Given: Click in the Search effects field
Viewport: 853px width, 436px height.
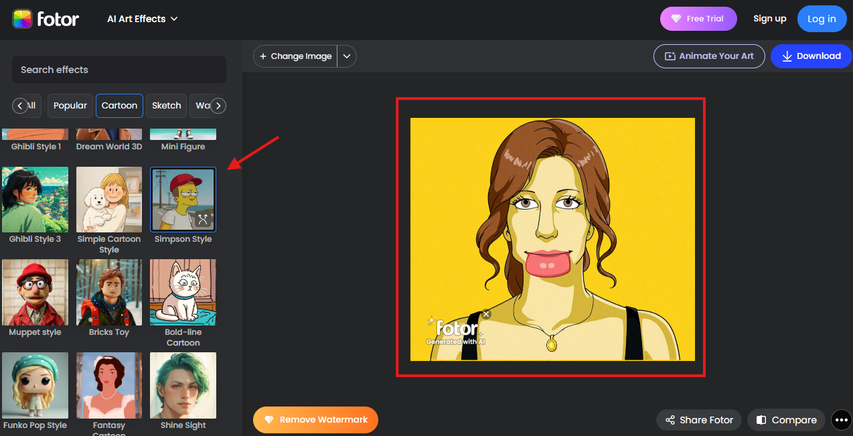Looking at the screenshot, I should point(118,70).
